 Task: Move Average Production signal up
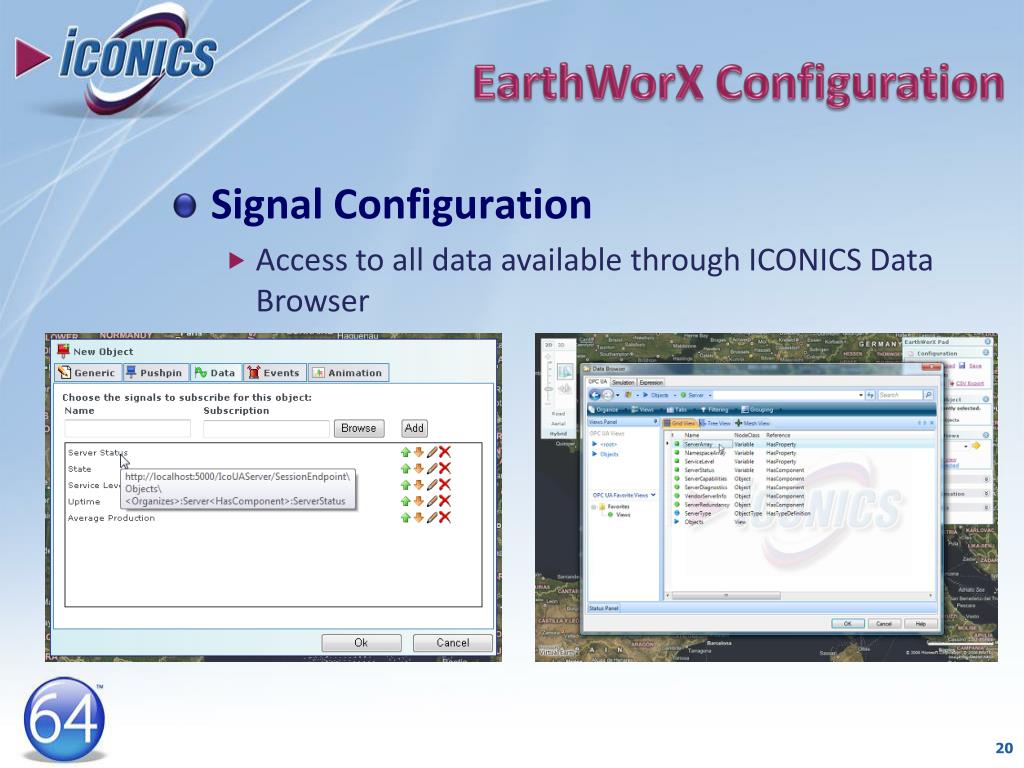(405, 517)
